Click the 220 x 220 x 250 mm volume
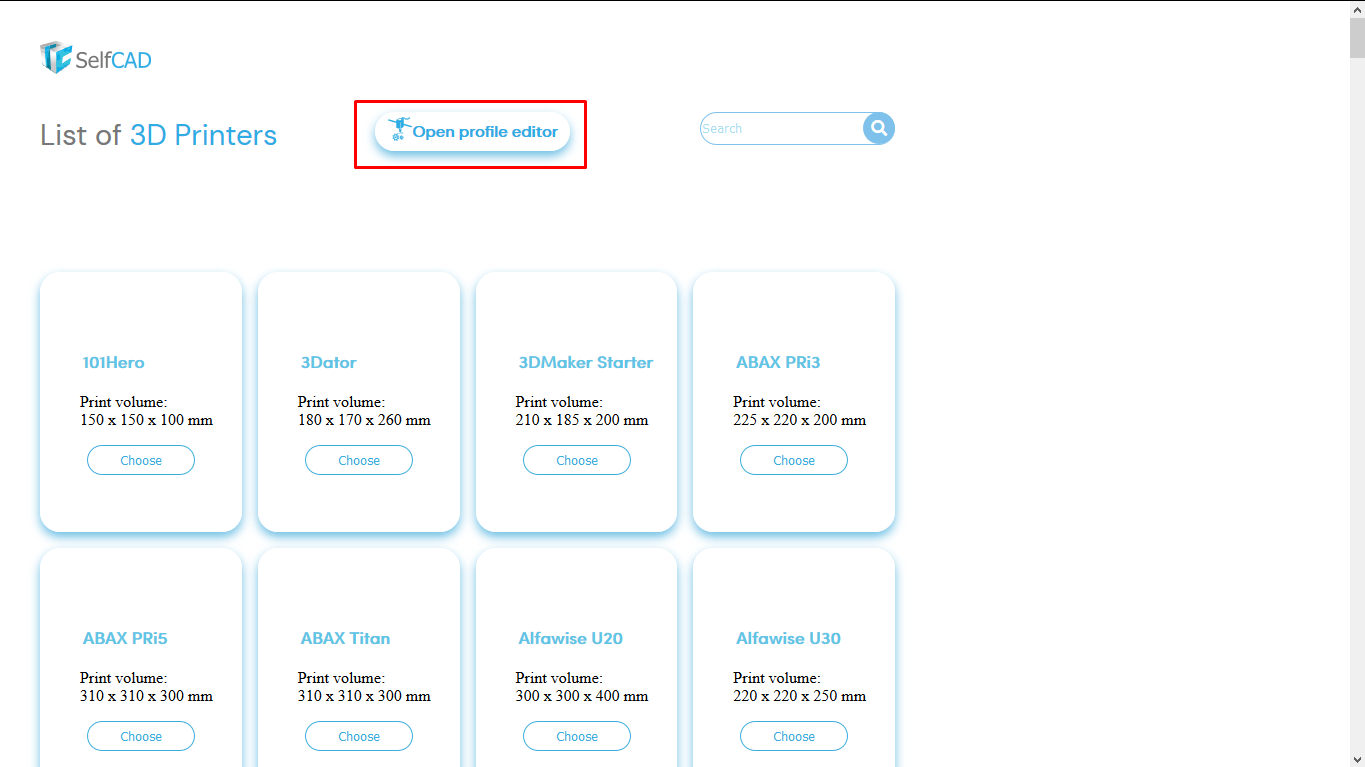Image resolution: width=1365 pixels, height=767 pixels. point(800,696)
